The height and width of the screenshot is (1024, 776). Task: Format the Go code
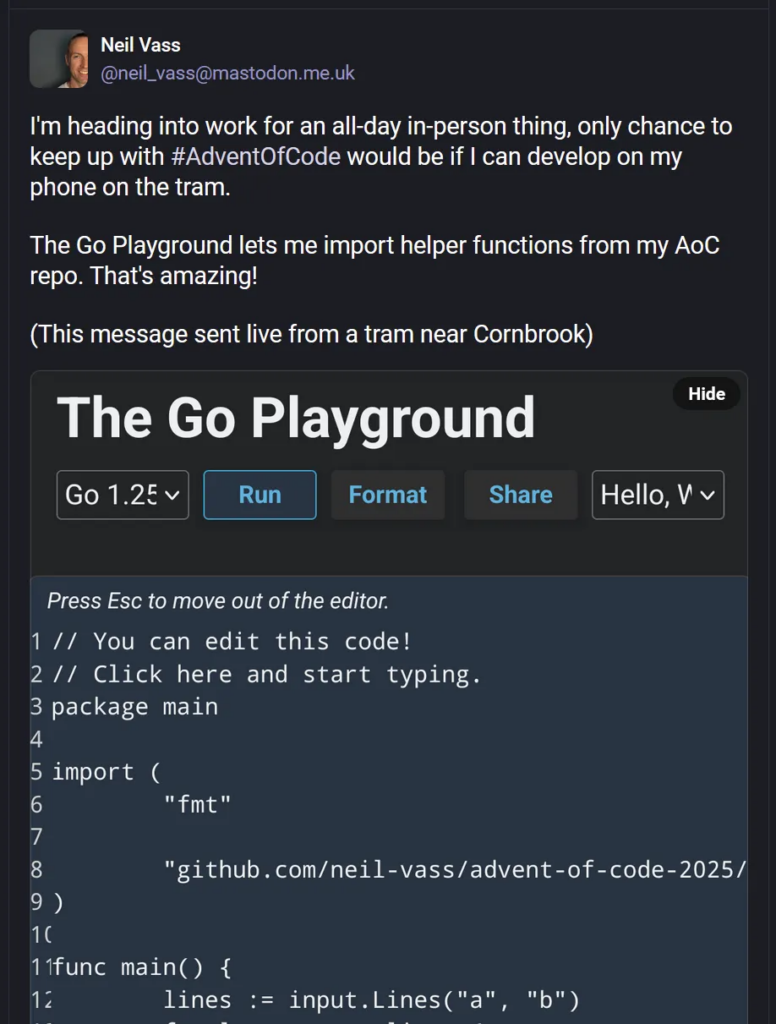tap(388, 495)
